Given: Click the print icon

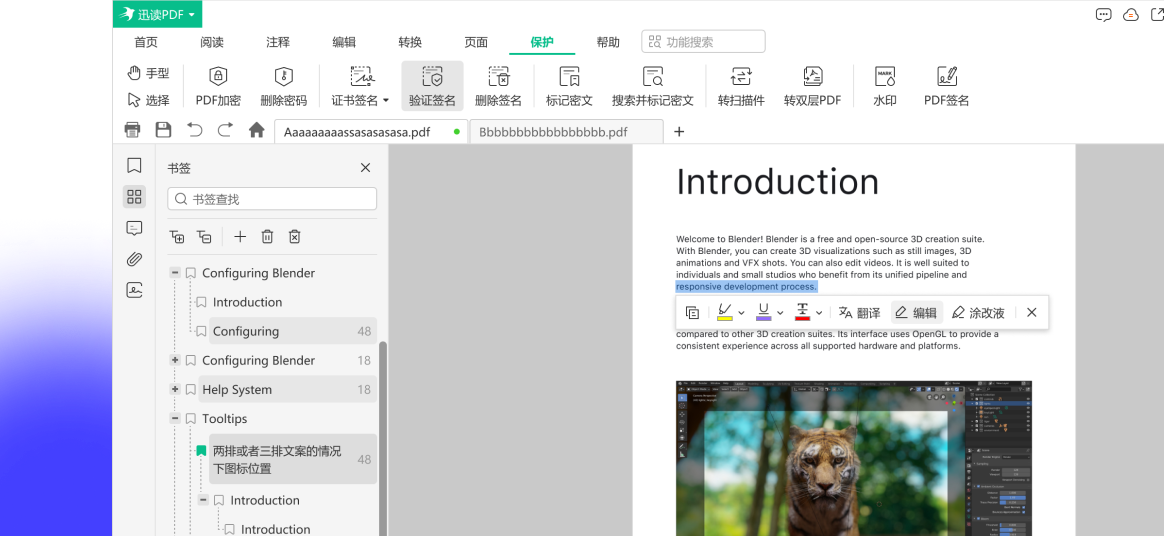Looking at the screenshot, I should pyautogui.click(x=132, y=130).
